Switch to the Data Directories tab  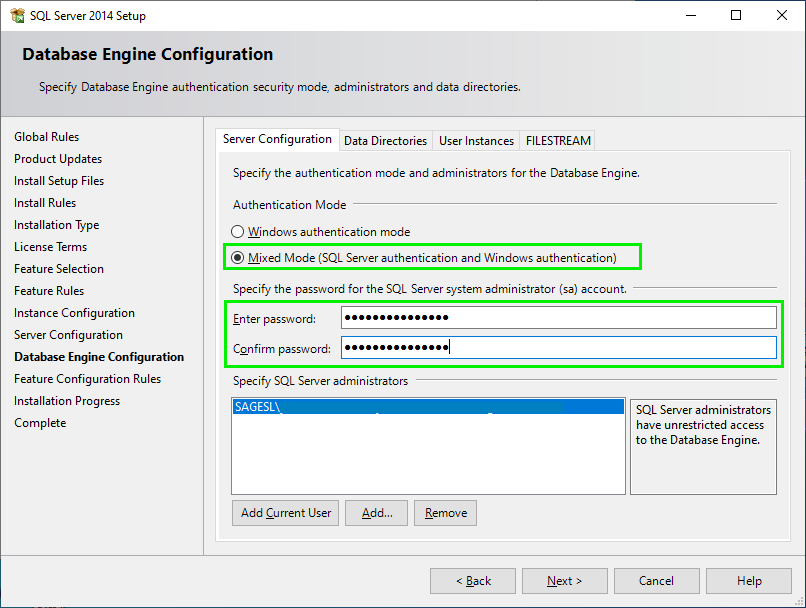point(385,140)
